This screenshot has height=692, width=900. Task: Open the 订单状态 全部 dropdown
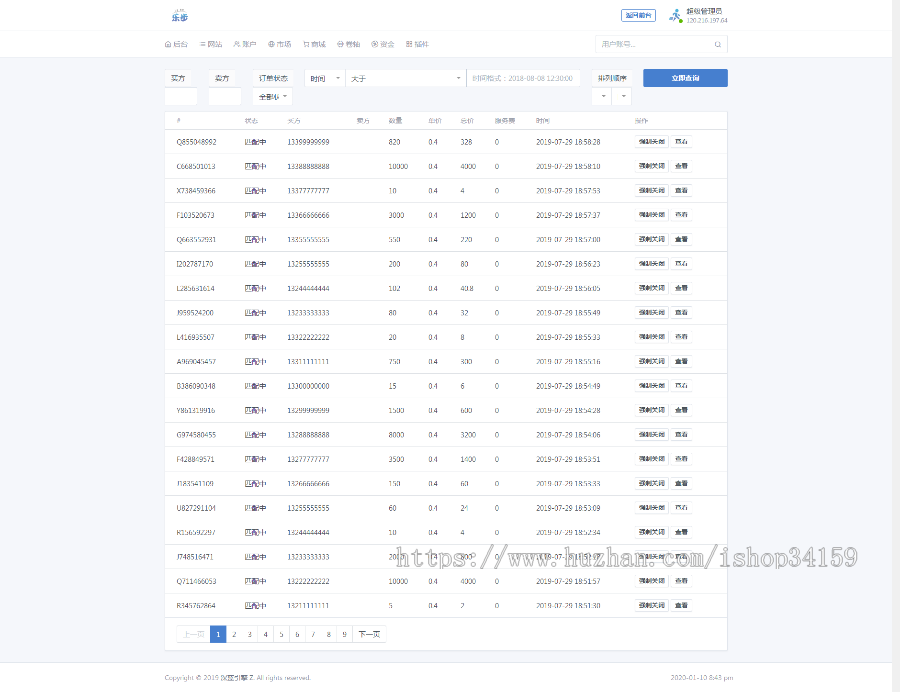pos(270,95)
